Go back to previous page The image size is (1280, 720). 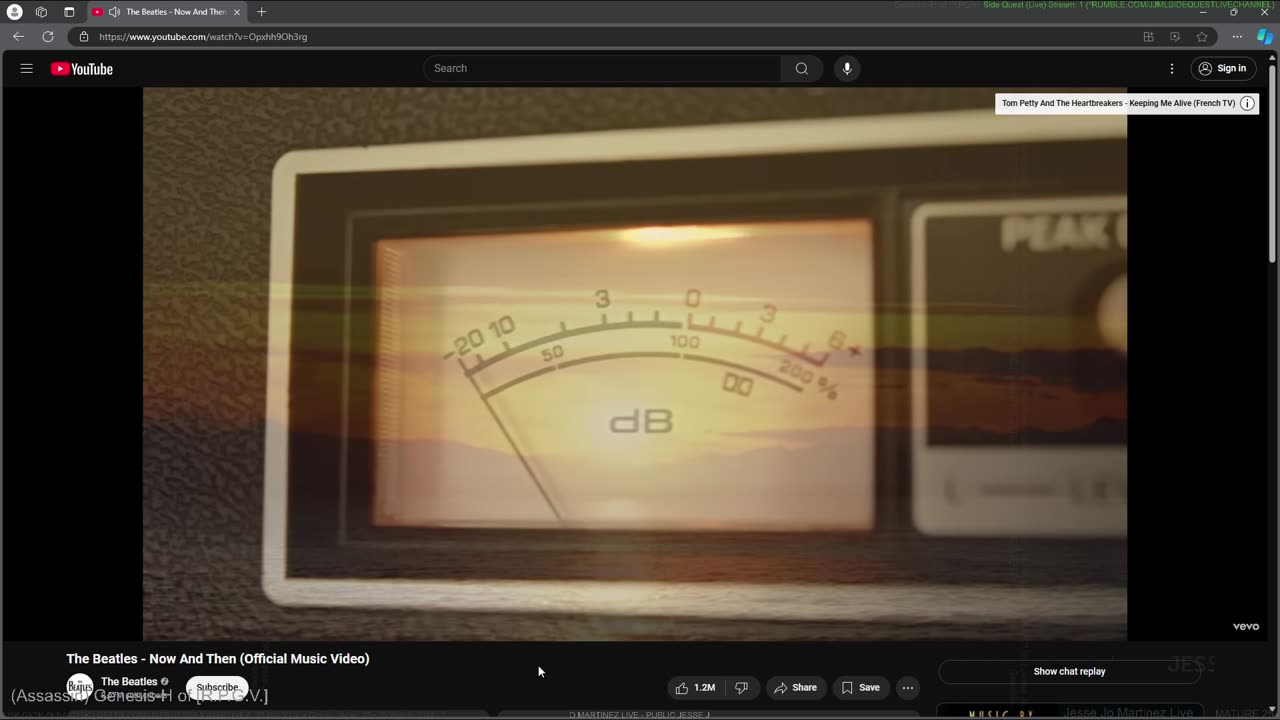(18, 37)
